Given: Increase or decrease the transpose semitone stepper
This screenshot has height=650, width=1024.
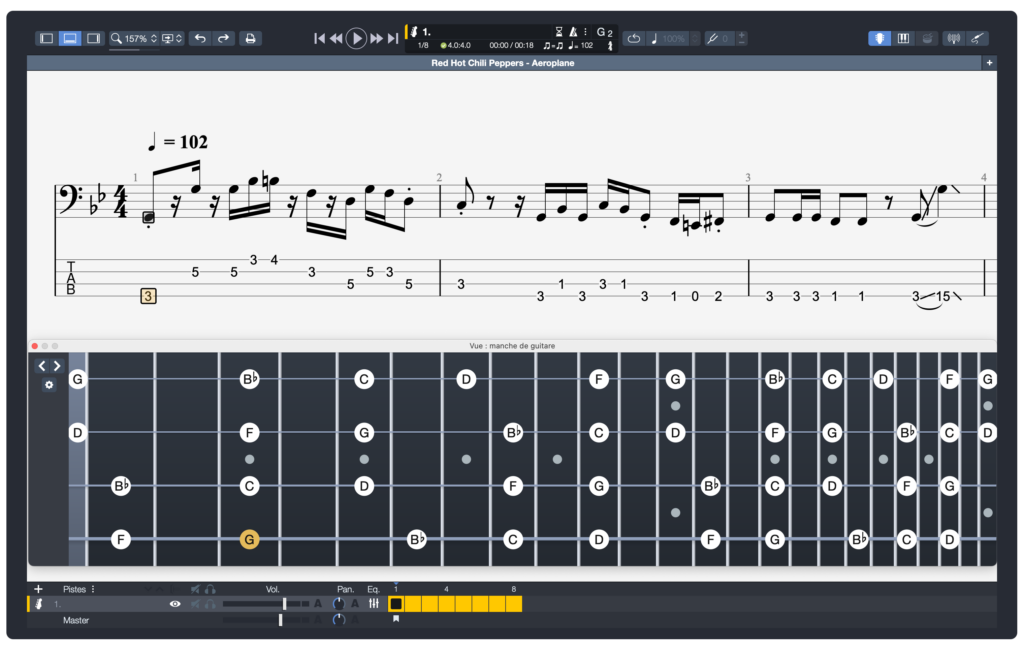Looking at the screenshot, I should 742,39.
